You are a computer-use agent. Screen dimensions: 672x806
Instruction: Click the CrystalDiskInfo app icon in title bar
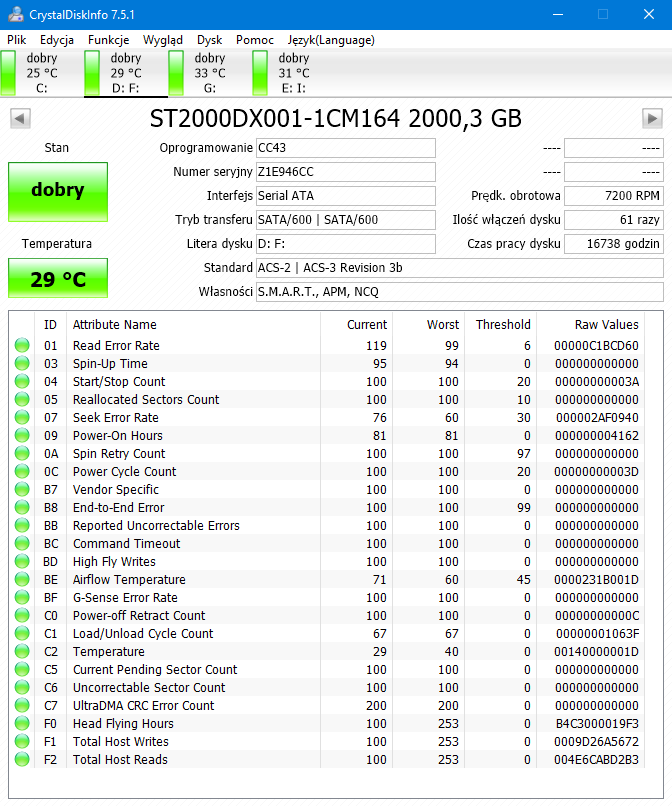15,14
